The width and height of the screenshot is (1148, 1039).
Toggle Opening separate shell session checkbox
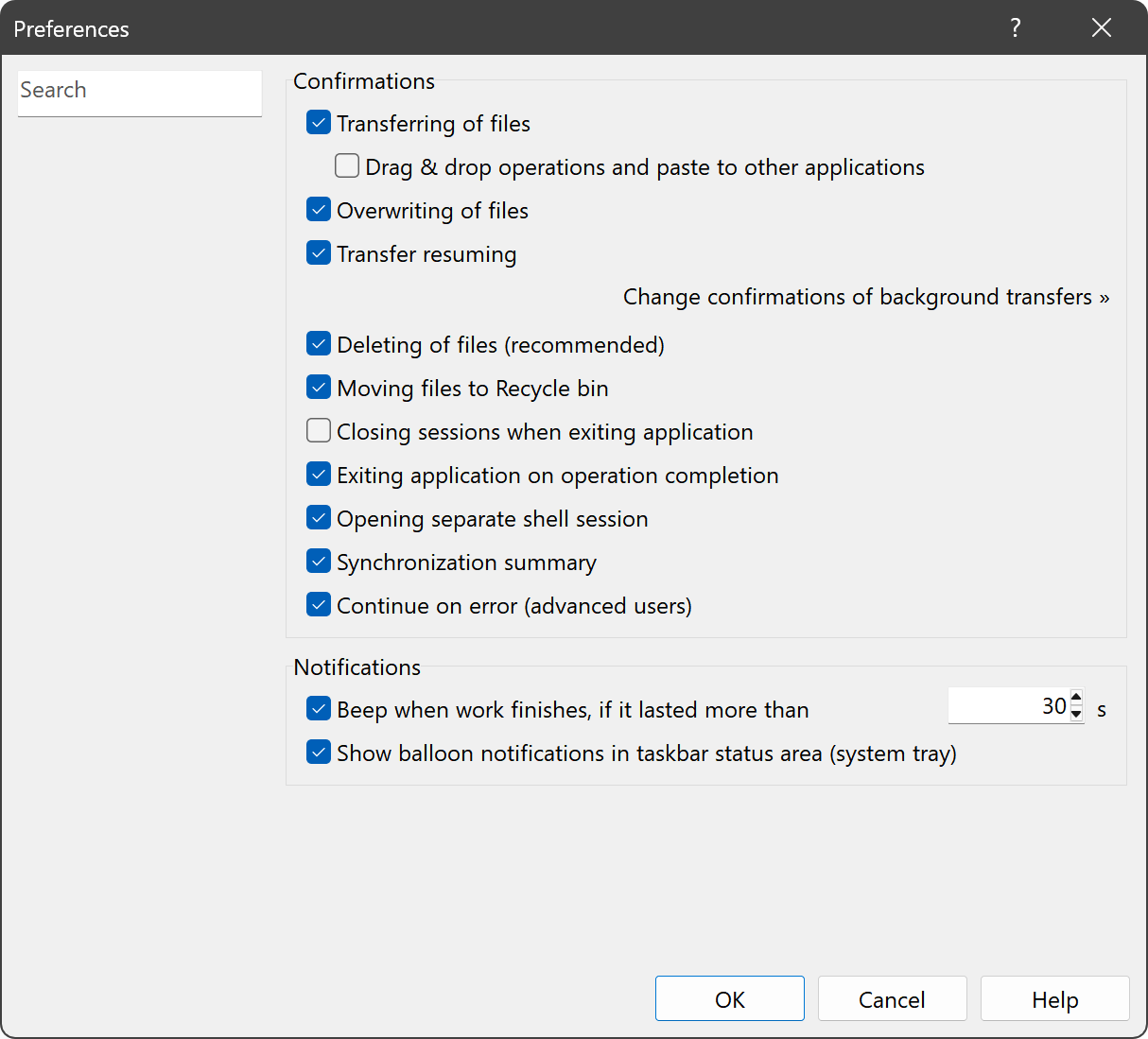click(320, 518)
